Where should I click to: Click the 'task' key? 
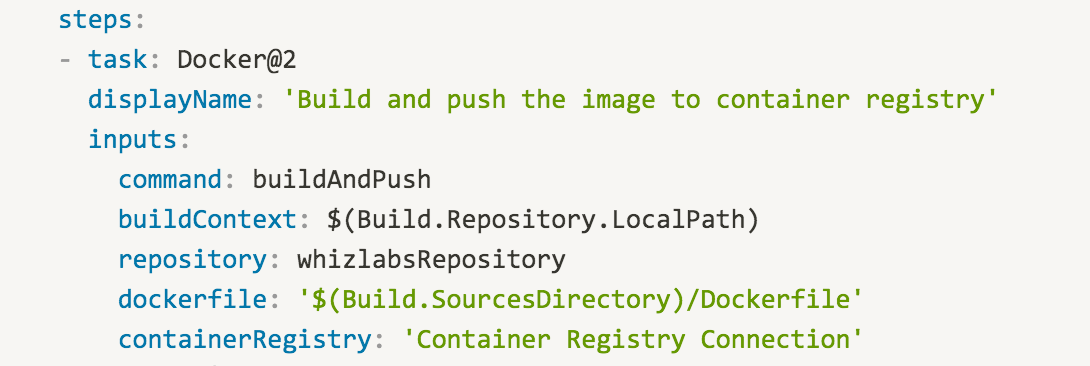pyautogui.click(x=117, y=60)
